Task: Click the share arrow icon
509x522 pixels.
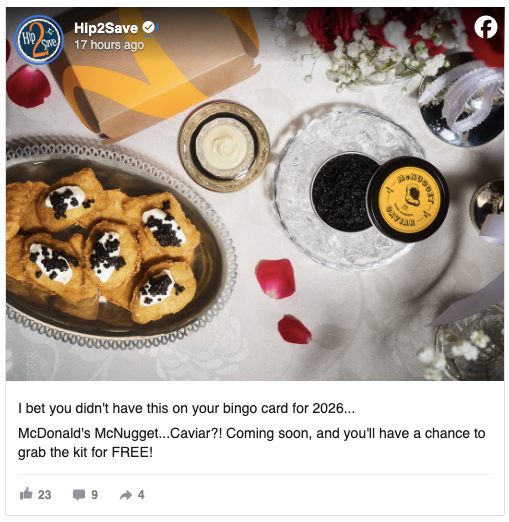Action: (x=126, y=495)
